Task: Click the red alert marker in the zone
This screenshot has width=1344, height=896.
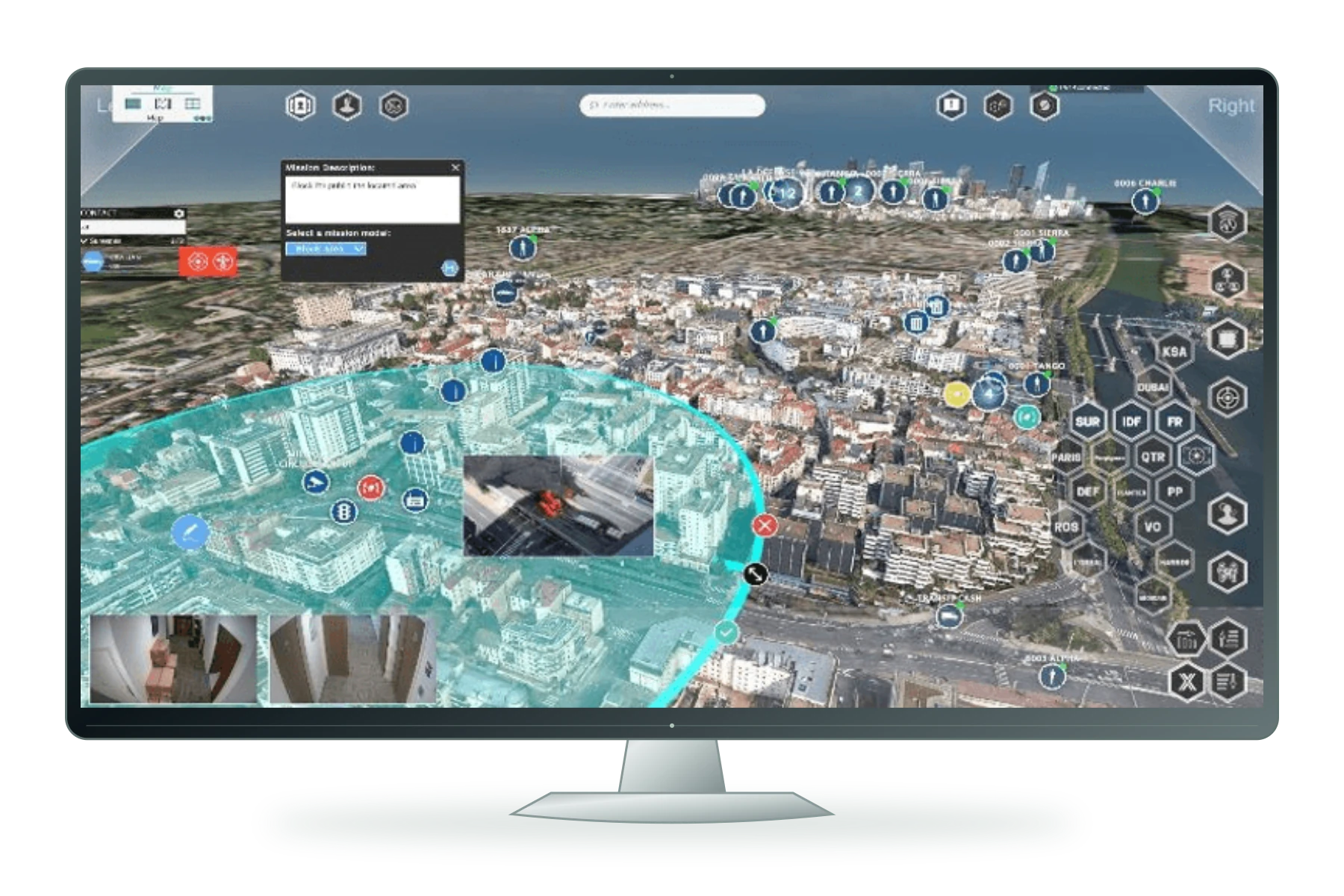Action: 370,488
